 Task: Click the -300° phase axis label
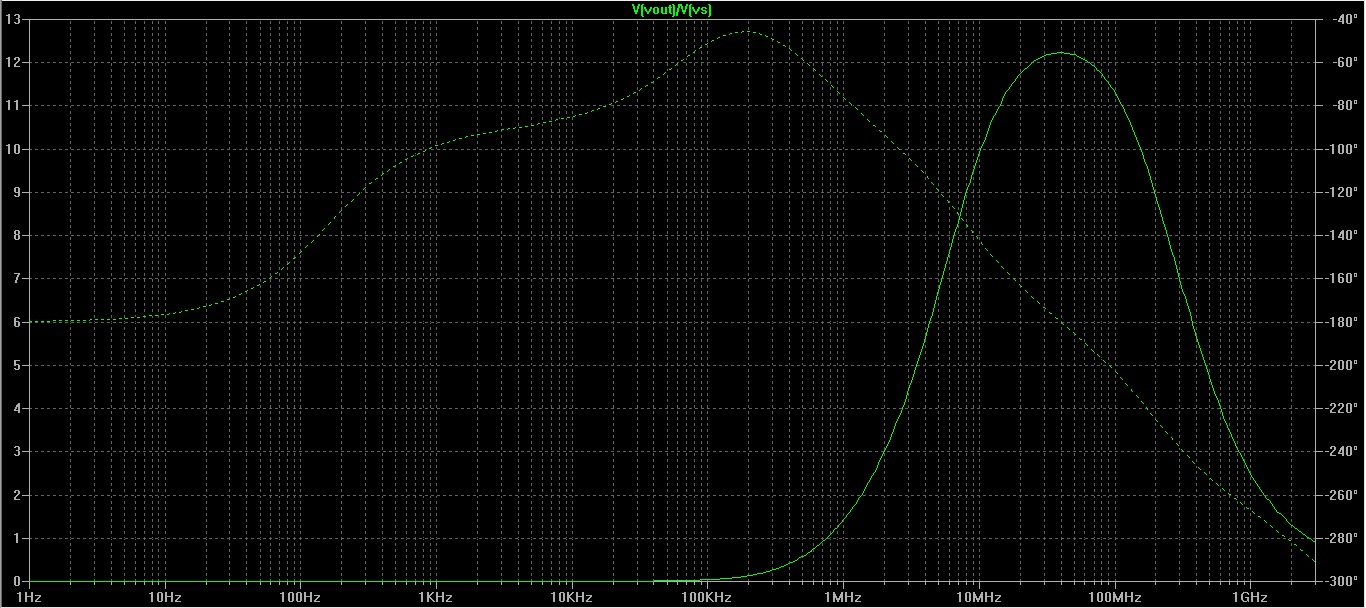click(x=1341, y=581)
